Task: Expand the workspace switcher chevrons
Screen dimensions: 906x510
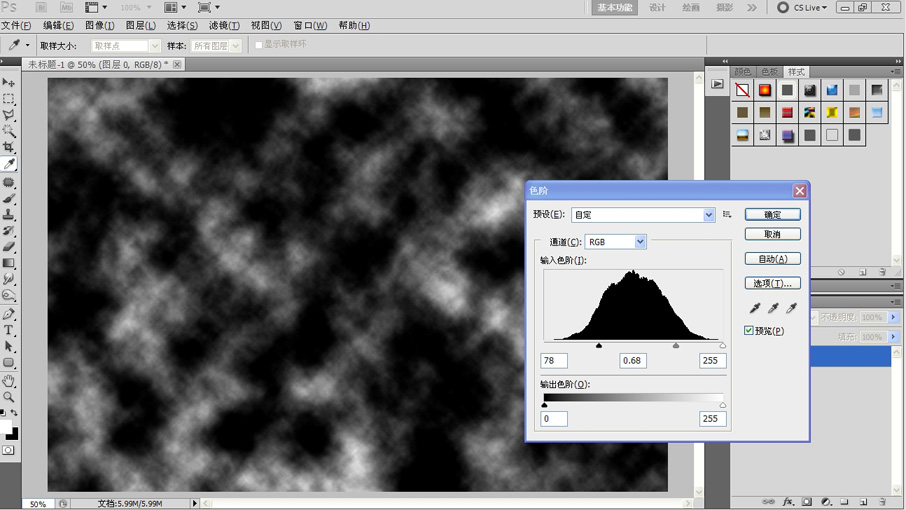Action: [752, 8]
